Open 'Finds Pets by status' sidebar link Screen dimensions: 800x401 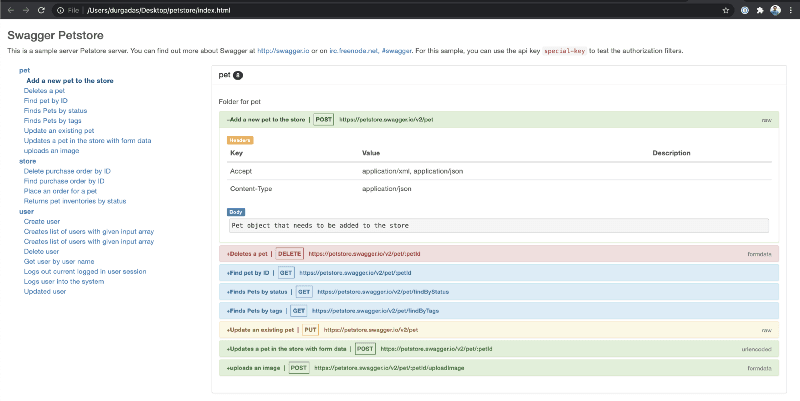coord(55,111)
